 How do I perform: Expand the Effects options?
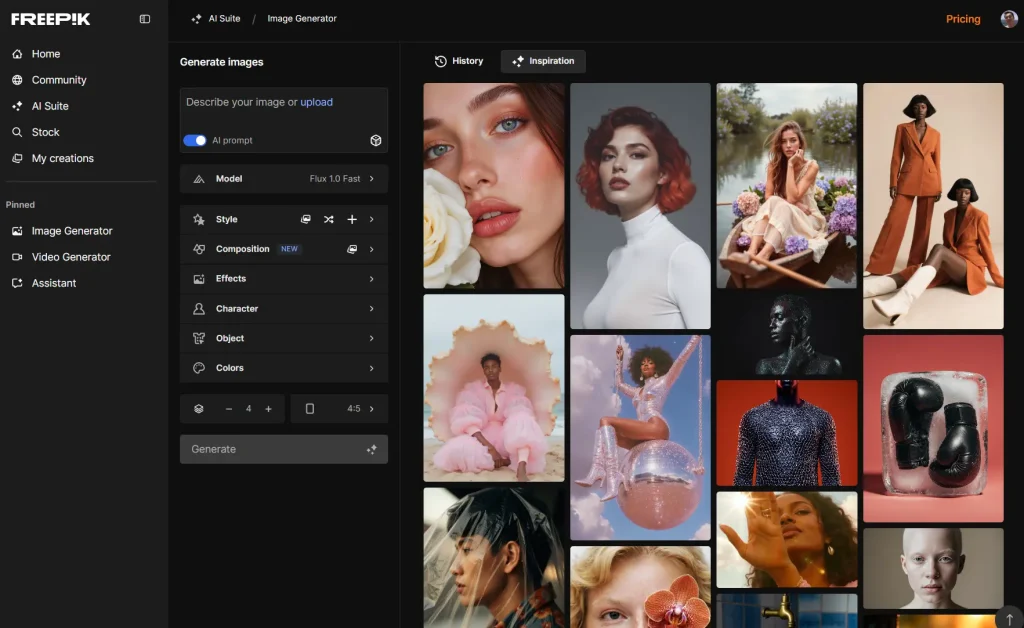coord(284,279)
